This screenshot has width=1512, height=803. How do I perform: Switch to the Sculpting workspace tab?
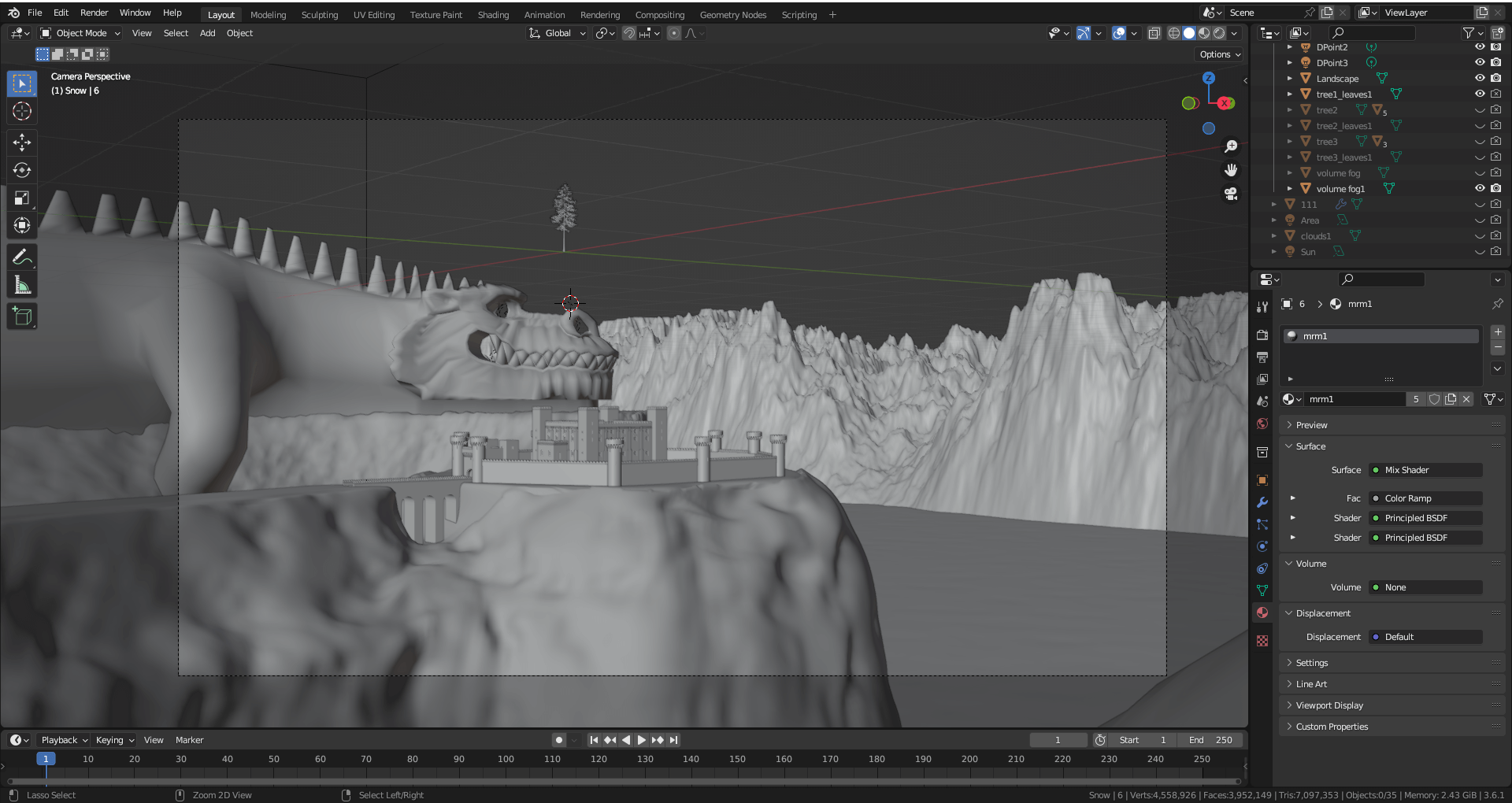[320, 15]
